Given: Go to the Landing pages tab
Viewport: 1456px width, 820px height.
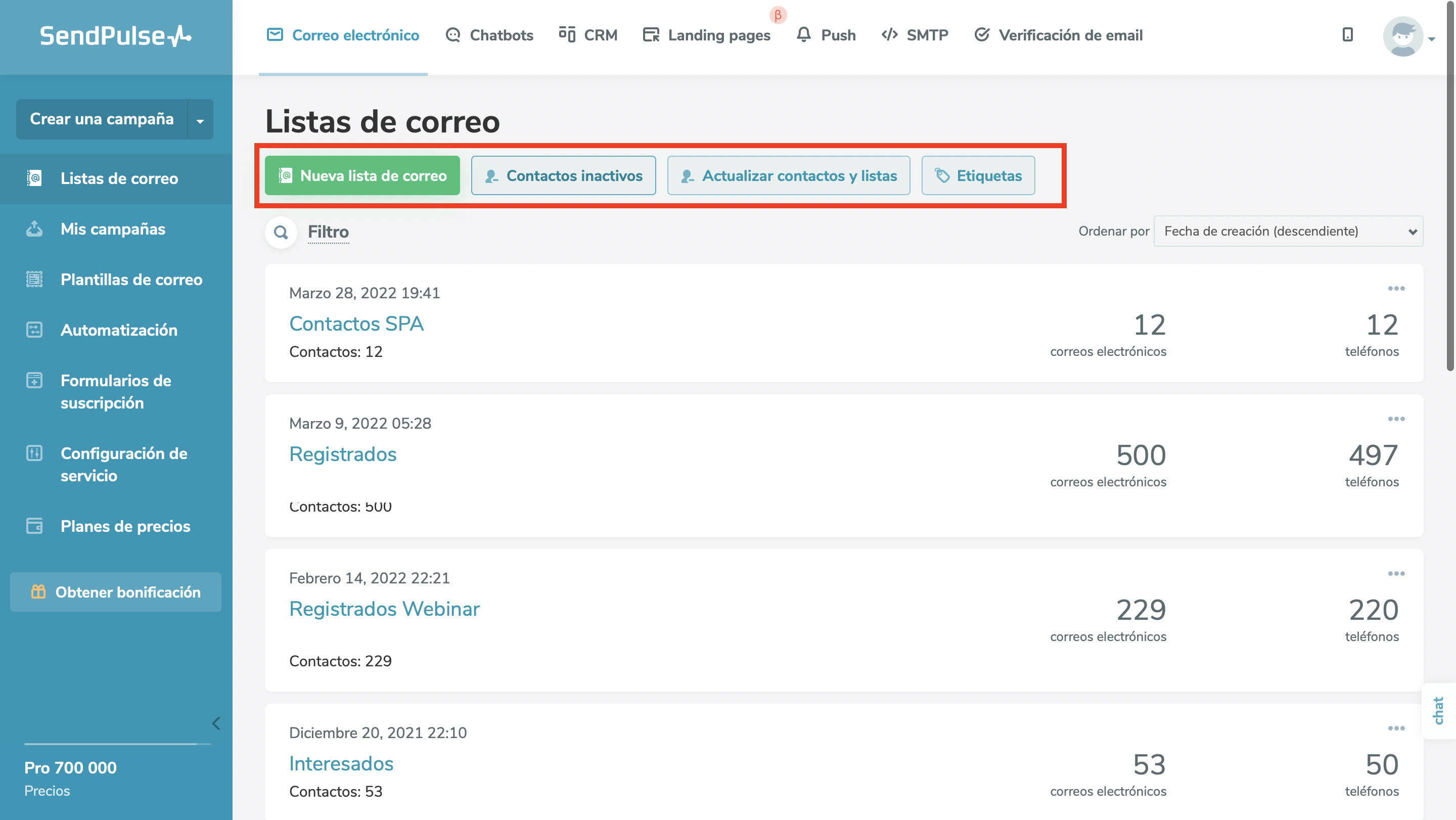Looking at the screenshot, I should (x=707, y=35).
